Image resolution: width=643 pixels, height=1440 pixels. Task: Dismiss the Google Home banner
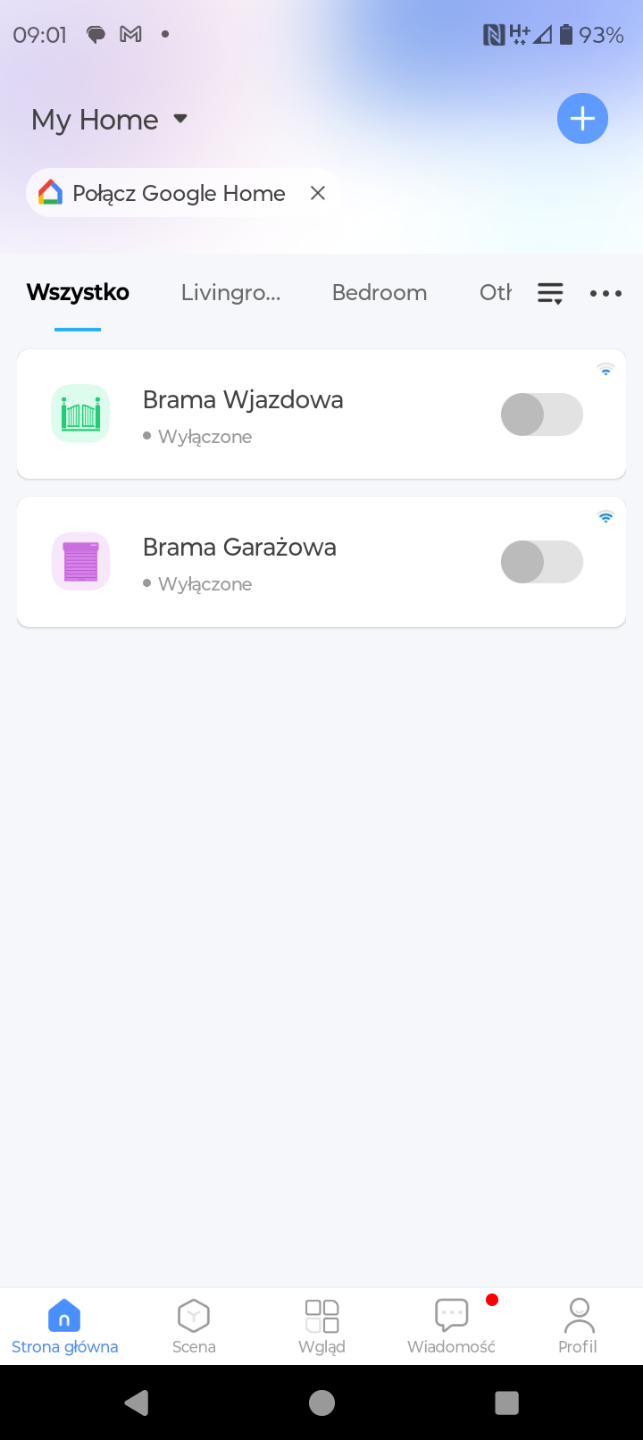[318, 193]
